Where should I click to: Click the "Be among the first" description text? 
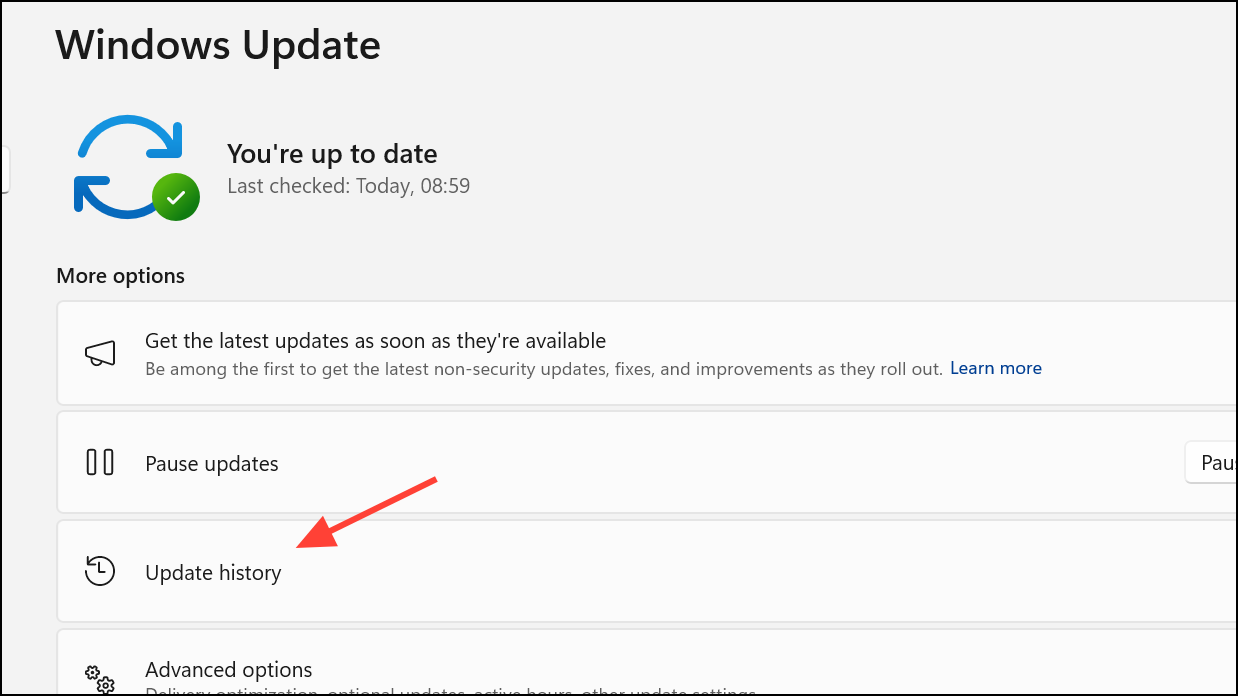click(544, 369)
